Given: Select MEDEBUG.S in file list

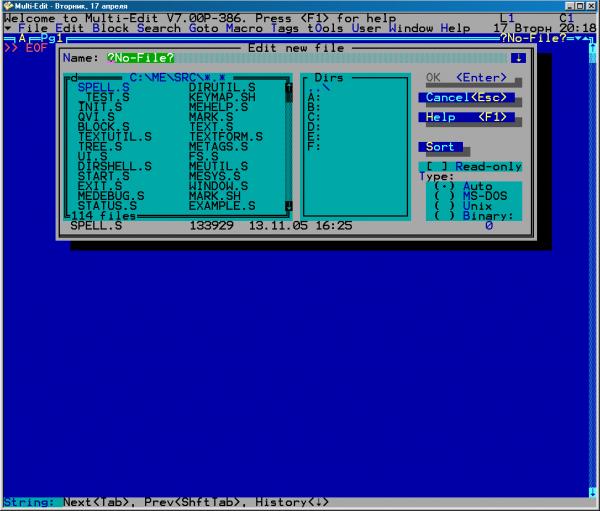Looking at the screenshot, I should 111,196.
